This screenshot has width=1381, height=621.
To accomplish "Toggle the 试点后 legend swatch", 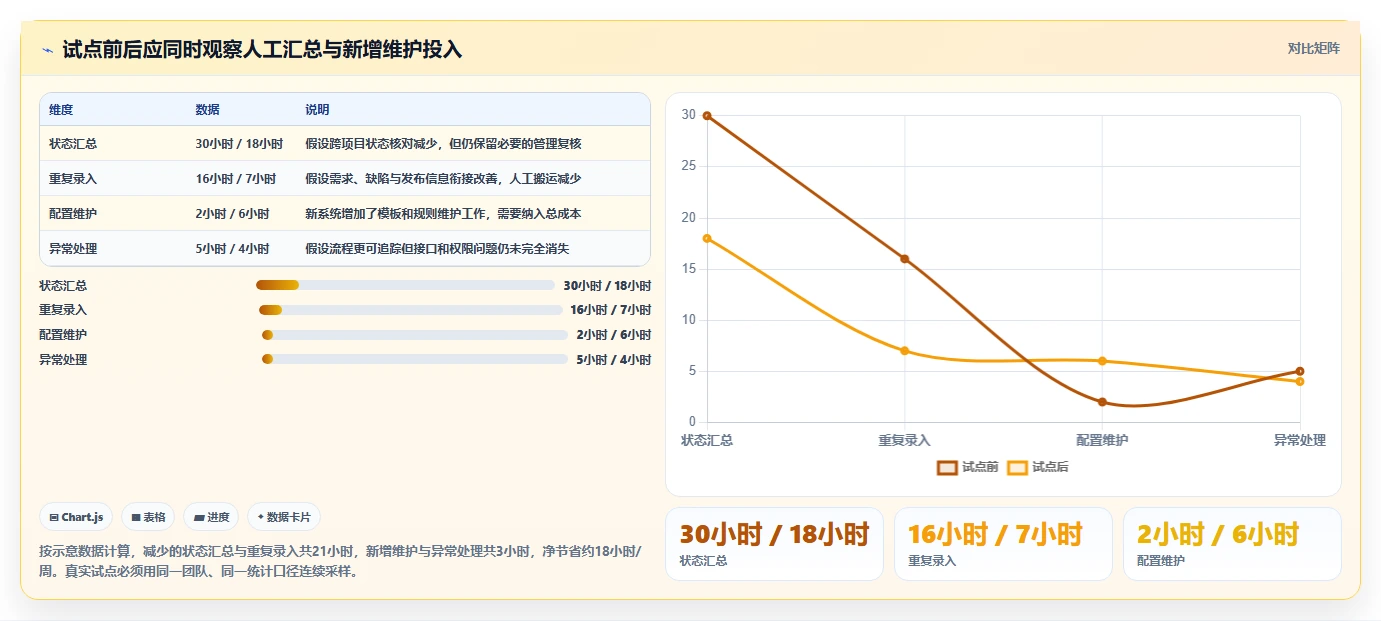I will click(1017, 467).
